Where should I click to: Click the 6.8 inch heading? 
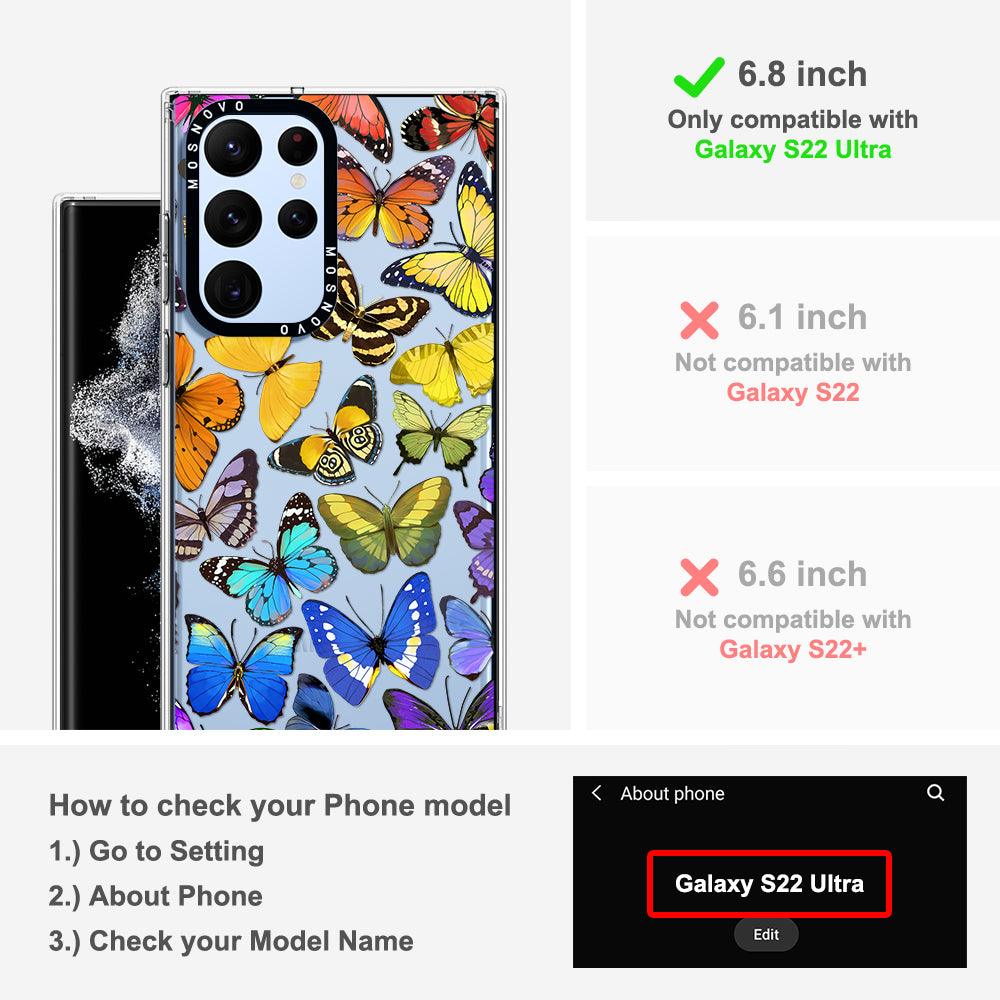802,74
